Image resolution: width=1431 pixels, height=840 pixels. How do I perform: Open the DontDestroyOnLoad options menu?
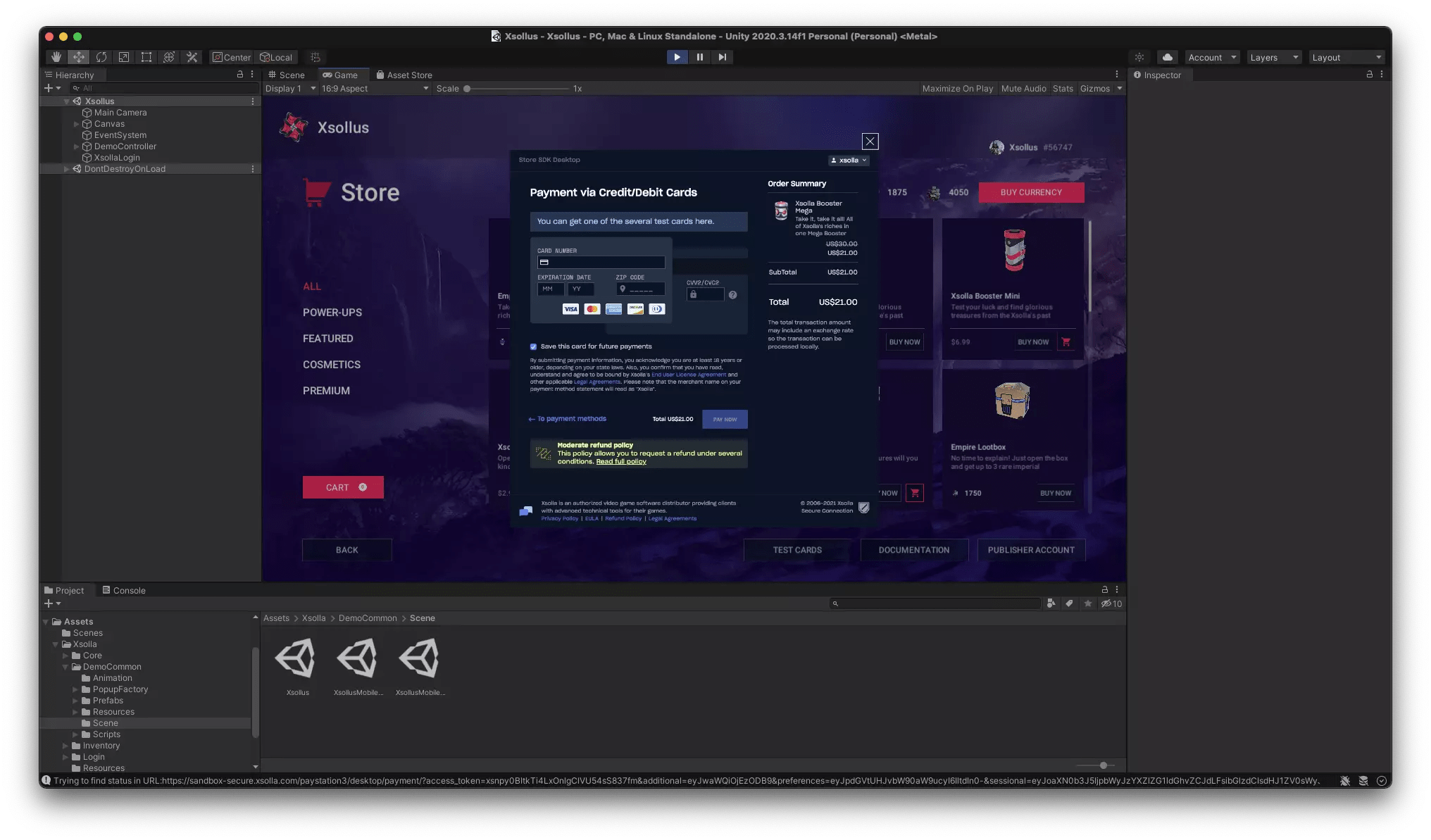pos(253,169)
